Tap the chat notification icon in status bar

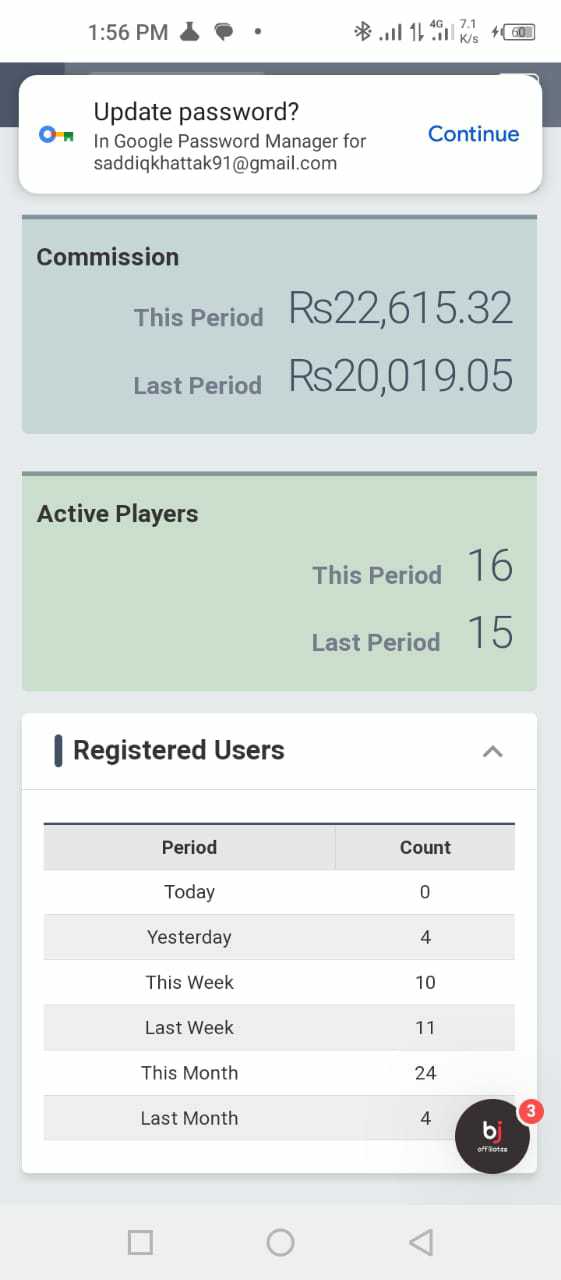(224, 33)
